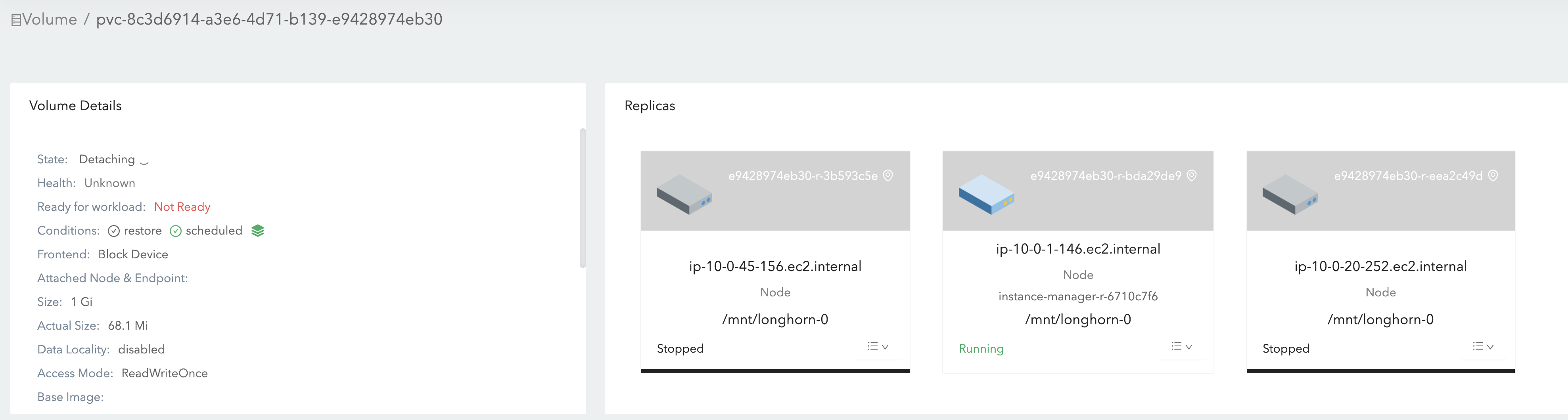Viewport: 1568px width, 420px height.
Task: Open the action menu on the Running replica
Action: pos(1180,346)
